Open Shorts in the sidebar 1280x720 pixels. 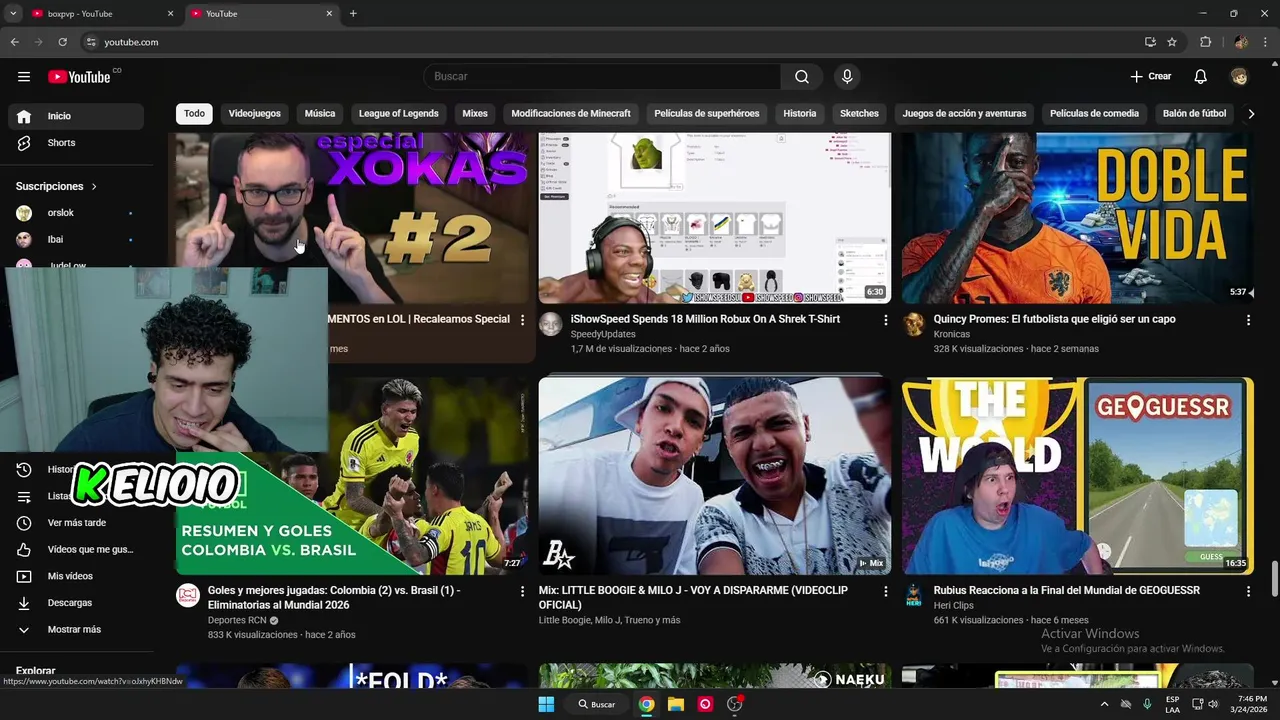click(76, 143)
